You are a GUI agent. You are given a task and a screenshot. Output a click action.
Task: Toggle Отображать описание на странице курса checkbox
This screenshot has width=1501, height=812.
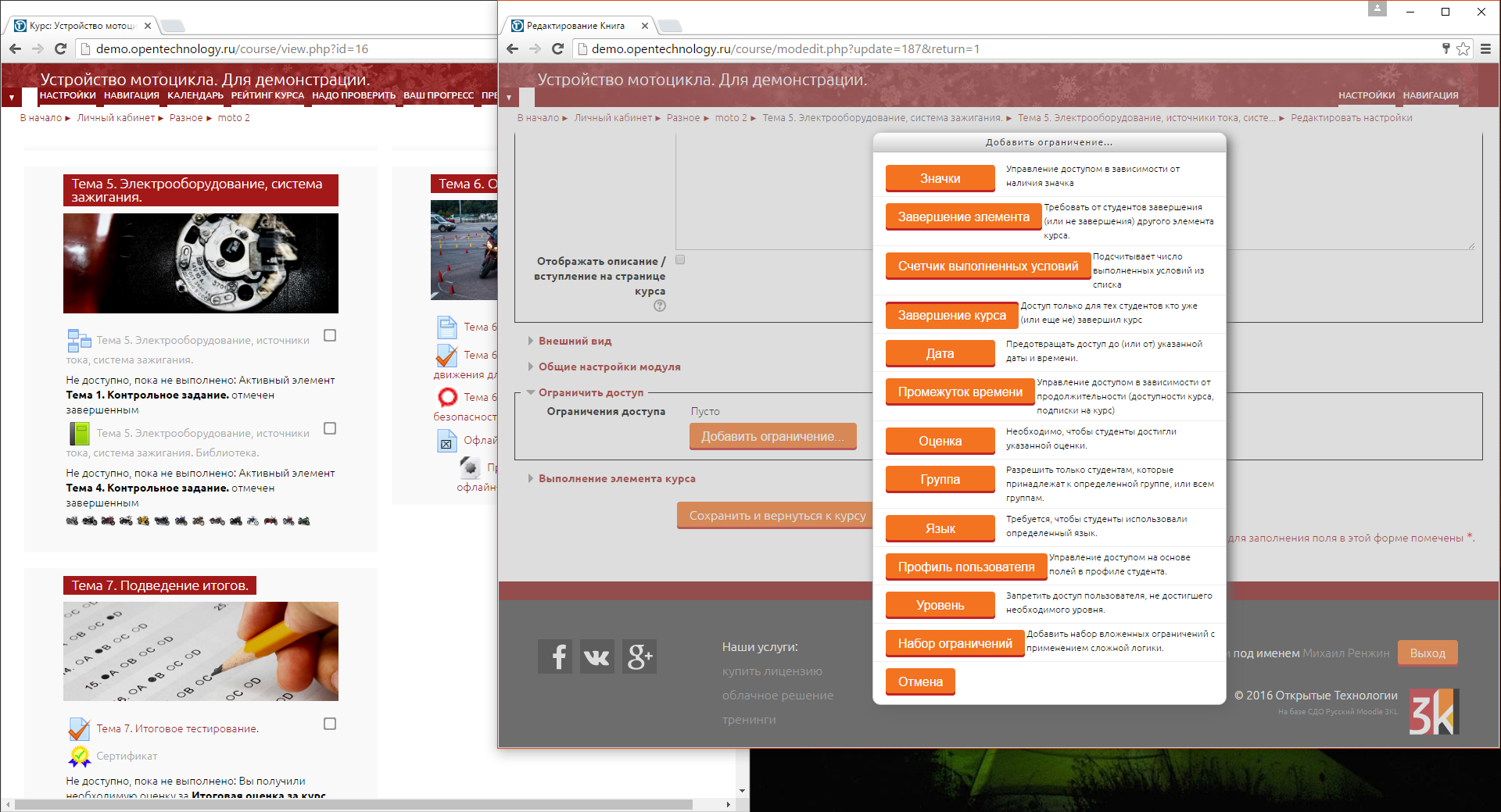point(680,259)
